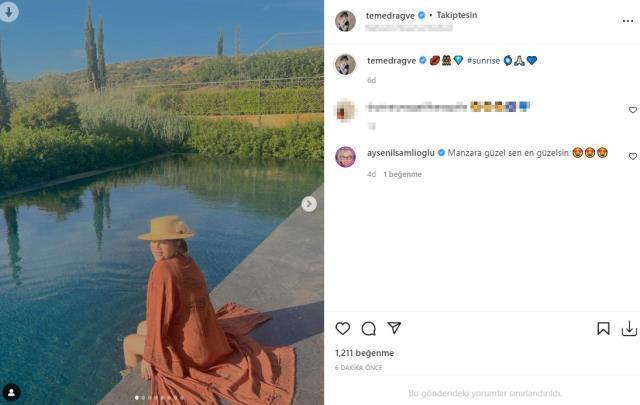View the 1,211 beğenme likes list
The width and height of the screenshot is (640, 405).
coord(364,353)
